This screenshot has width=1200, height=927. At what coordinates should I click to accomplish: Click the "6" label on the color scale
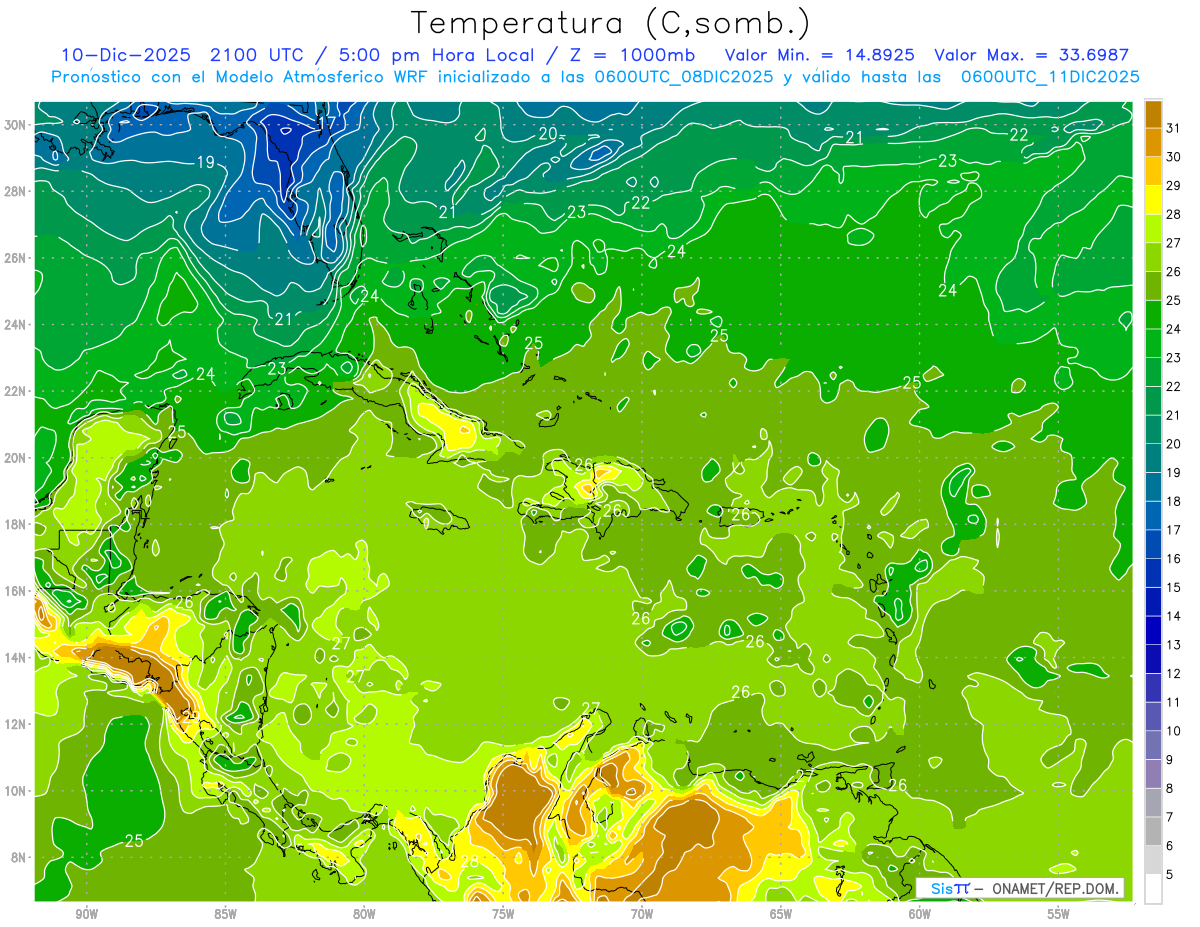tap(1170, 846)
